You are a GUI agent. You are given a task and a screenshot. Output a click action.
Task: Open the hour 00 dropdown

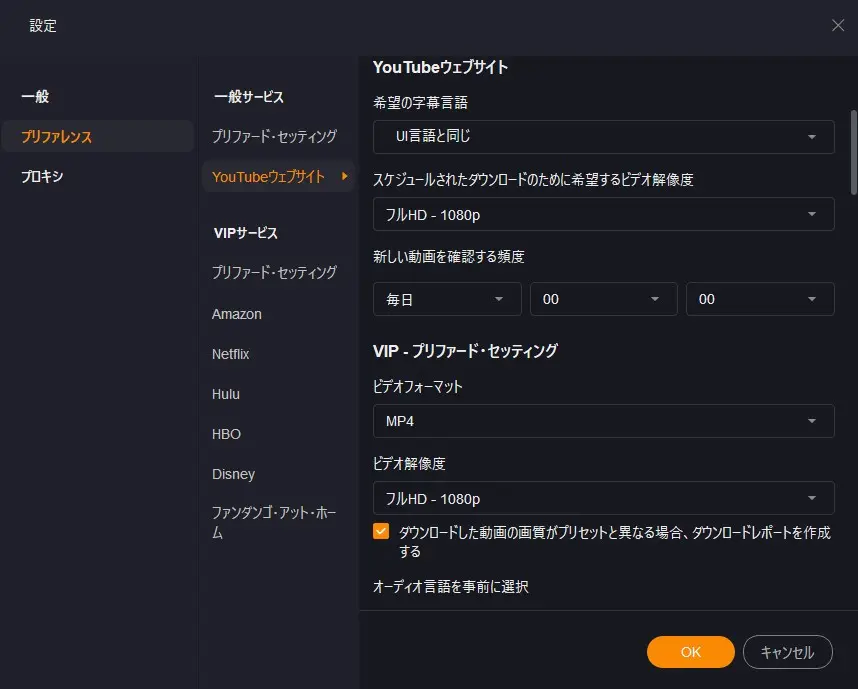pos(604,299)
